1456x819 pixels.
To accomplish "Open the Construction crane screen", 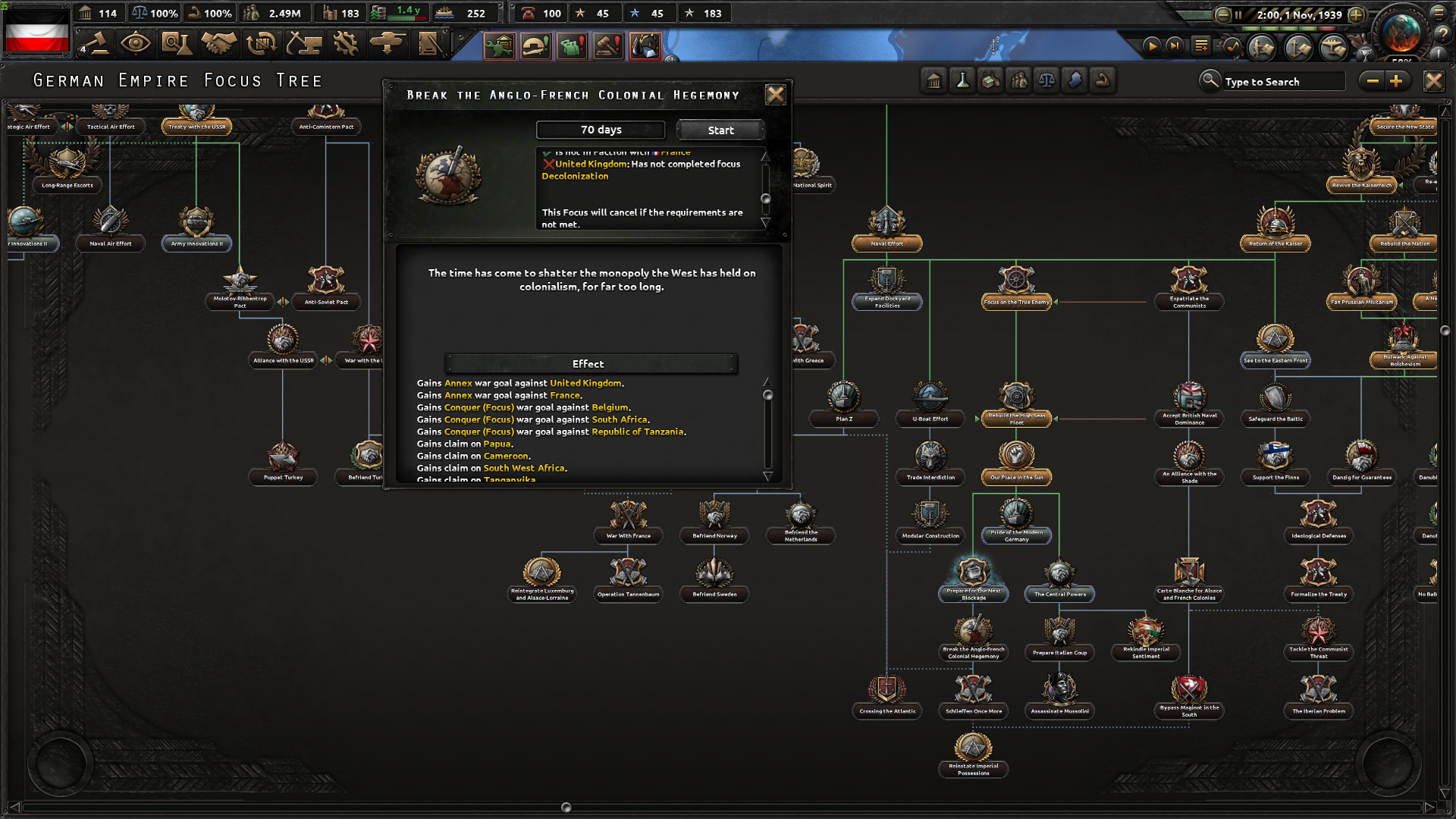I will [304, 43].
